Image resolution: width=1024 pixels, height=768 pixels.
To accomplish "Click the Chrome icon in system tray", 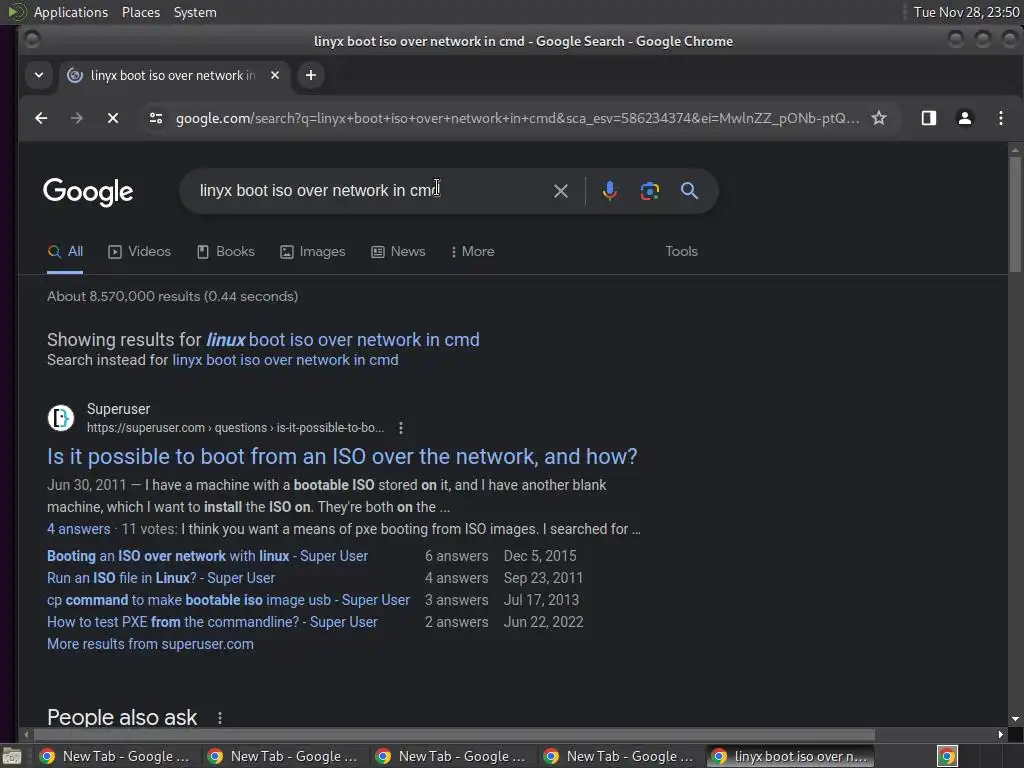I will (x=947, y=756).
